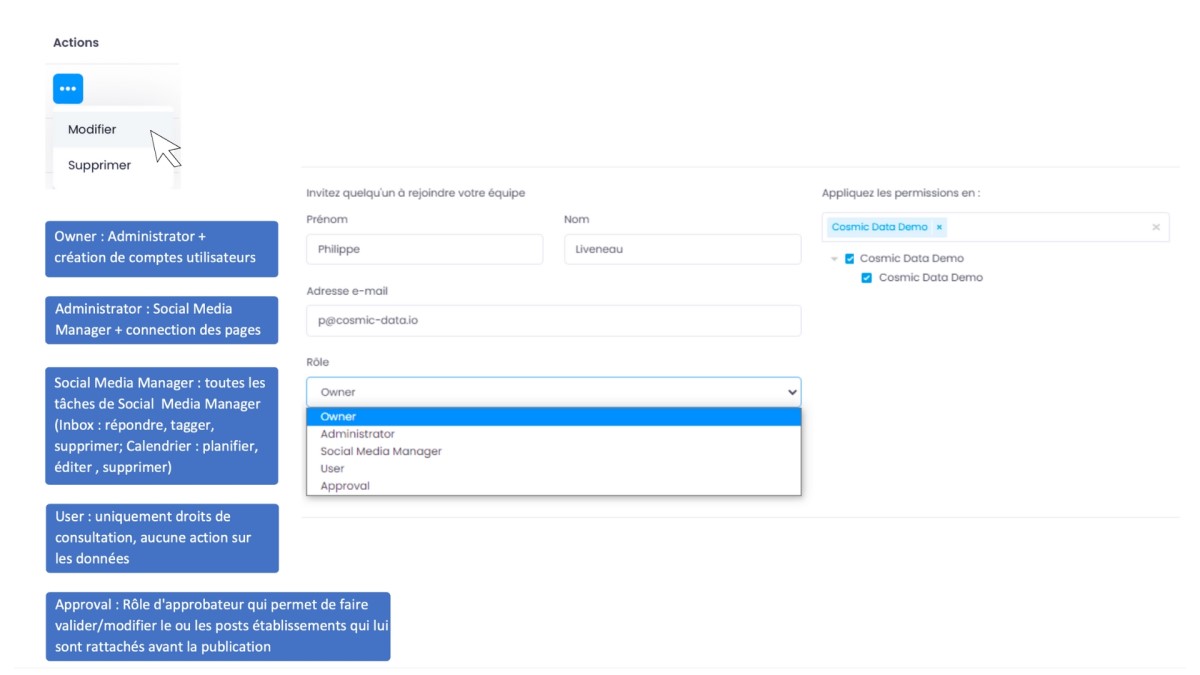The width and height of the screenshot is (1200, 675).
Task: Open the Rôle dropdown select box
Action: (553, 392)
